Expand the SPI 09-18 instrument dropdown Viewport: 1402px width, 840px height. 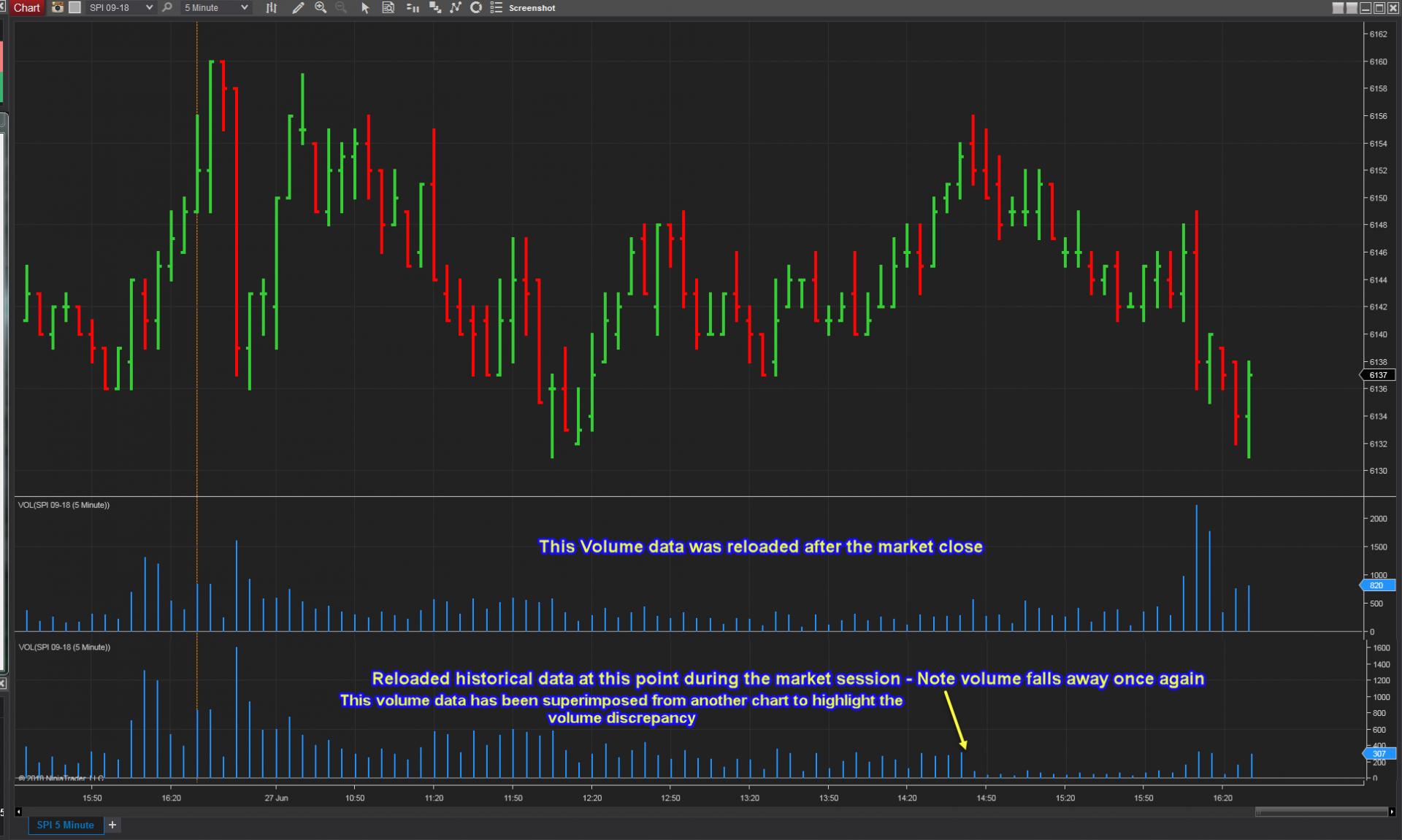(x=149, y=8)
